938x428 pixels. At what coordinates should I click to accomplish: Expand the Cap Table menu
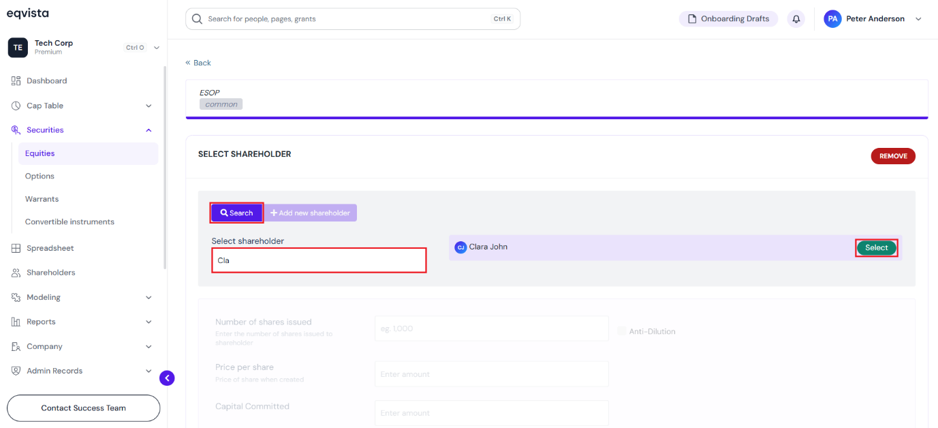click(148, 106)
